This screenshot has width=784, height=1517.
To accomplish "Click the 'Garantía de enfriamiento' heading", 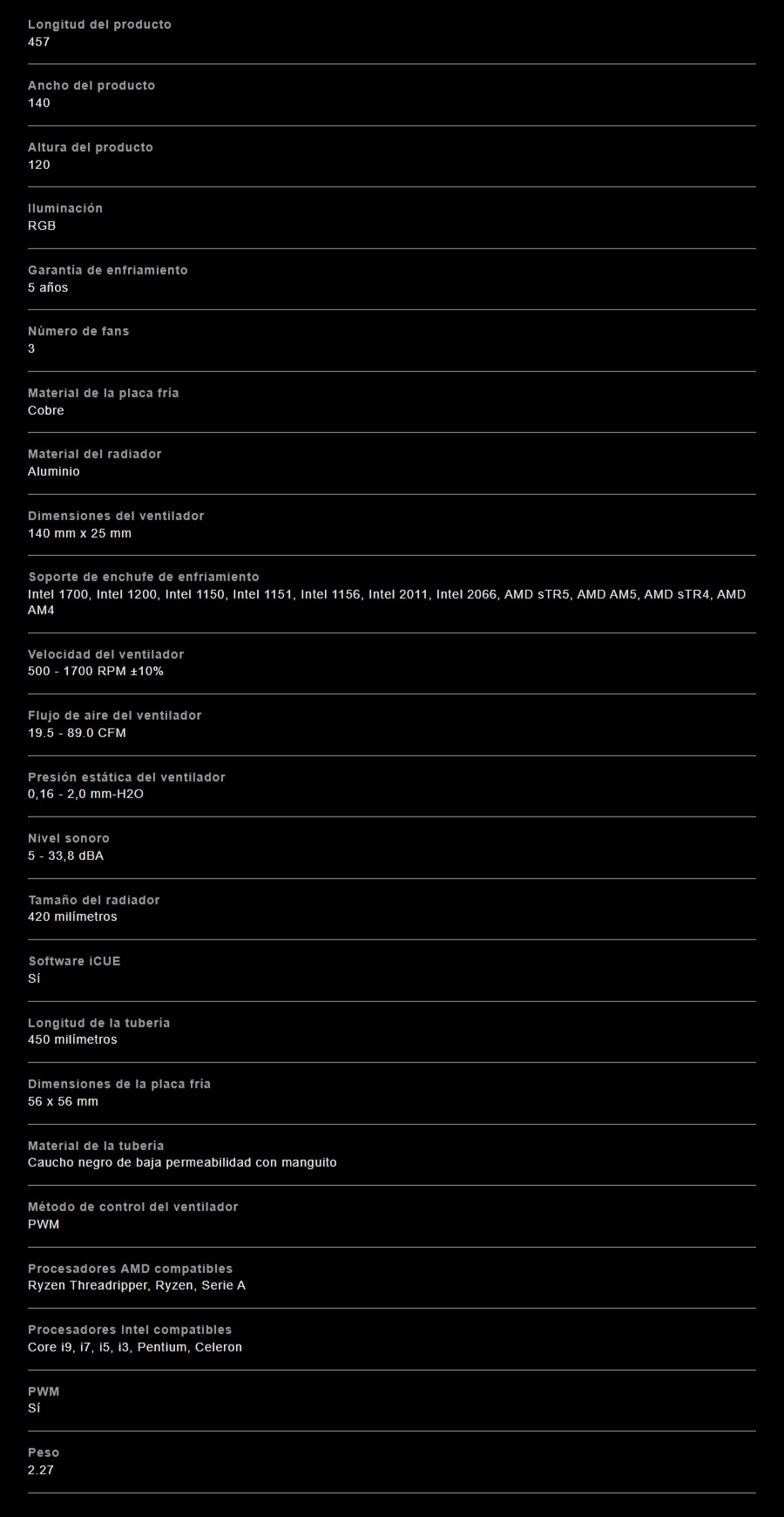I will 107,270.
